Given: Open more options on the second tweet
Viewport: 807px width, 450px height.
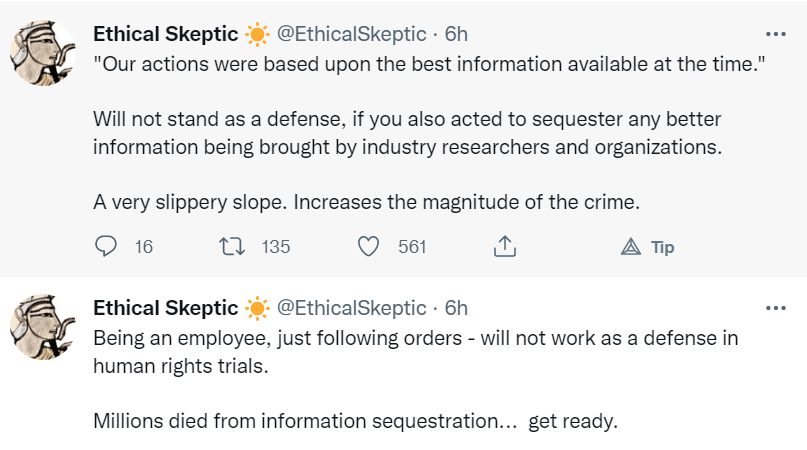Looking at the screenshot, I should [774, 308].
